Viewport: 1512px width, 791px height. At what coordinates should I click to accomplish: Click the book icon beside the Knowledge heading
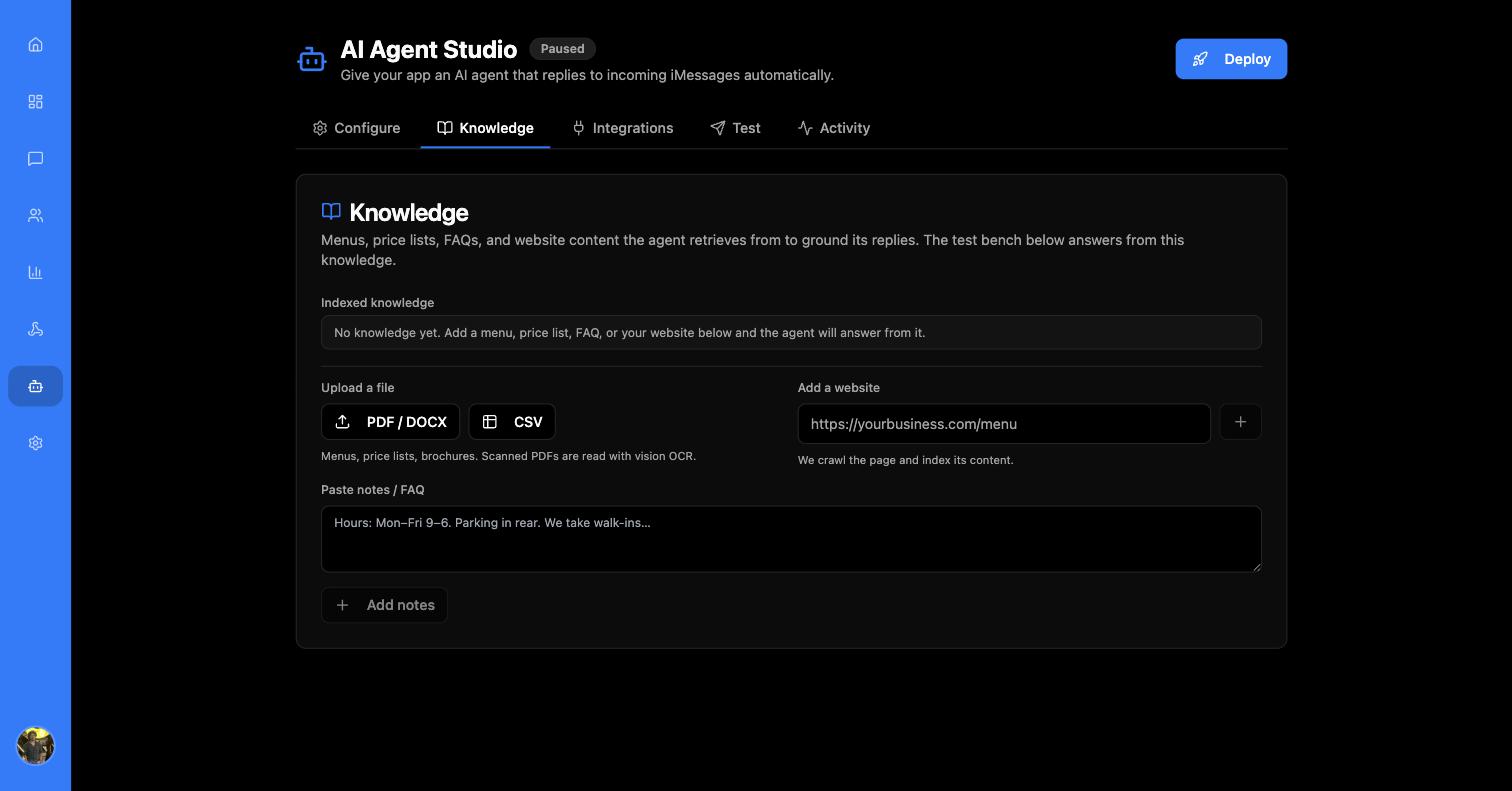point(331,211)
